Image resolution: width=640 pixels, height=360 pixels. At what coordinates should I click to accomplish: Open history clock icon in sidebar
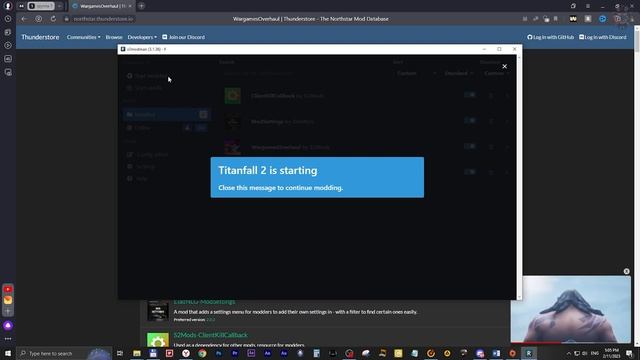8,19
